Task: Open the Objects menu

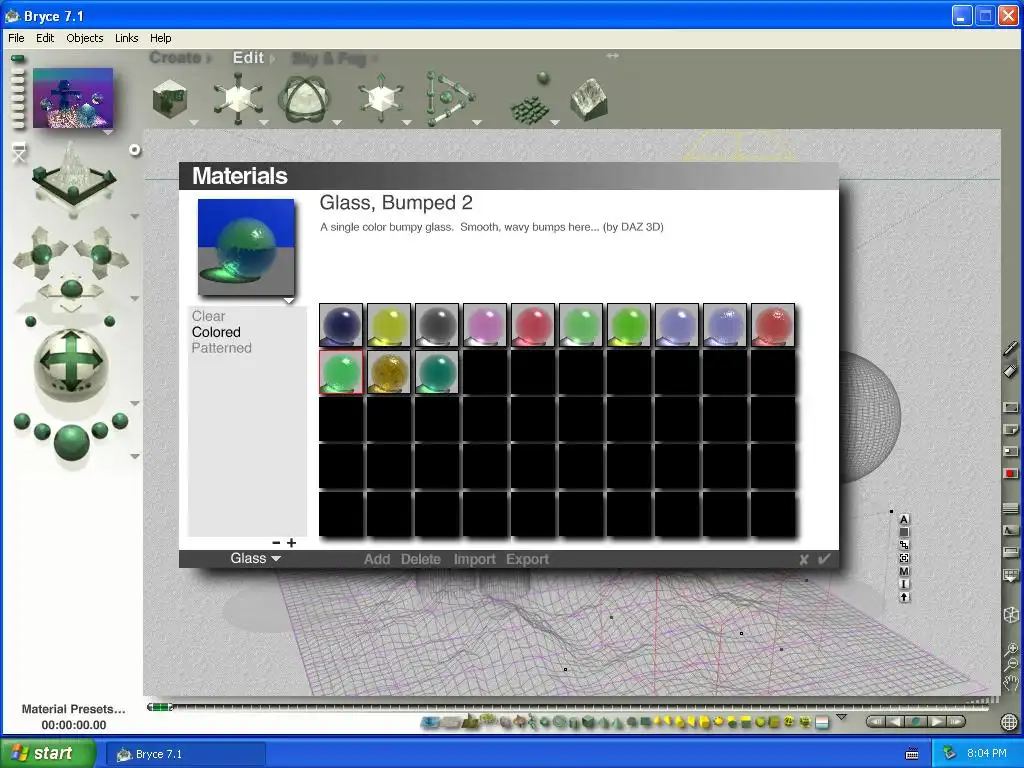Action: tap(85, 38)
